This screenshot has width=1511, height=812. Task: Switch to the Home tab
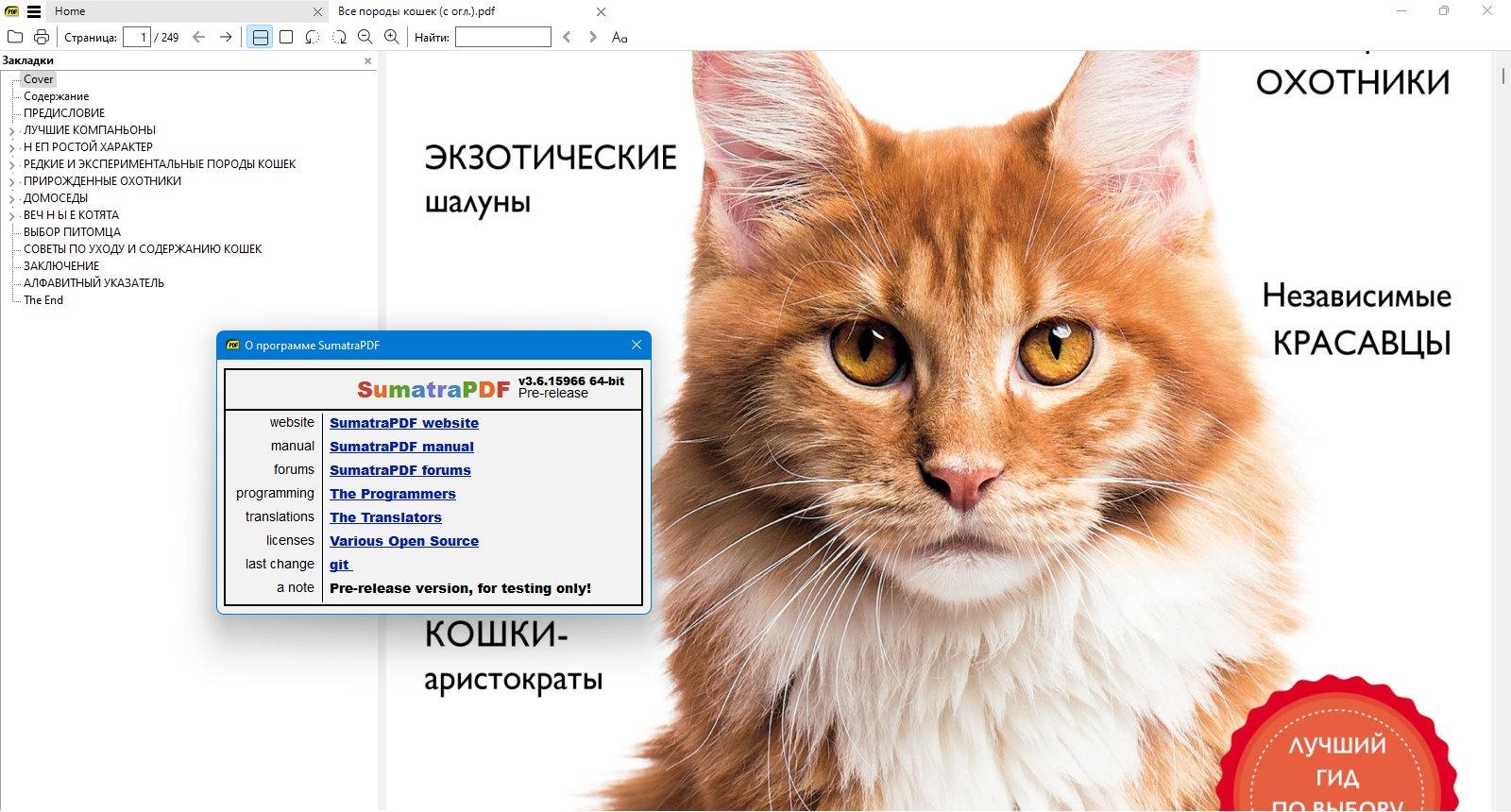click(70, 11)
